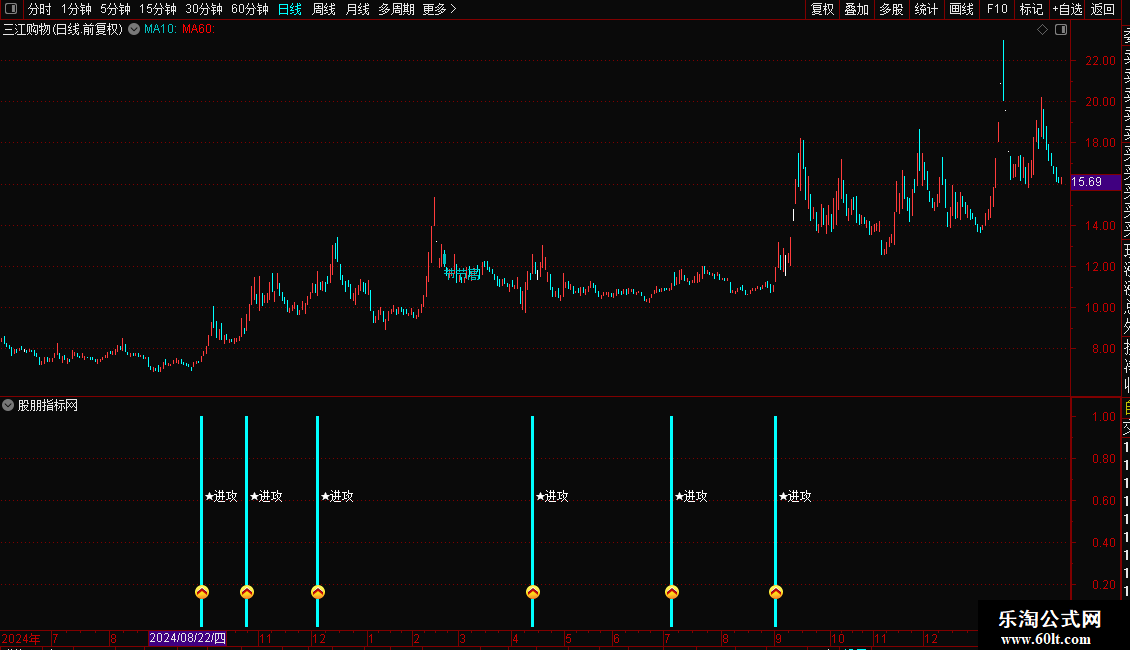Add stock with +自选
This screenshot has width=1130, height=650.
coord(1067,9)
